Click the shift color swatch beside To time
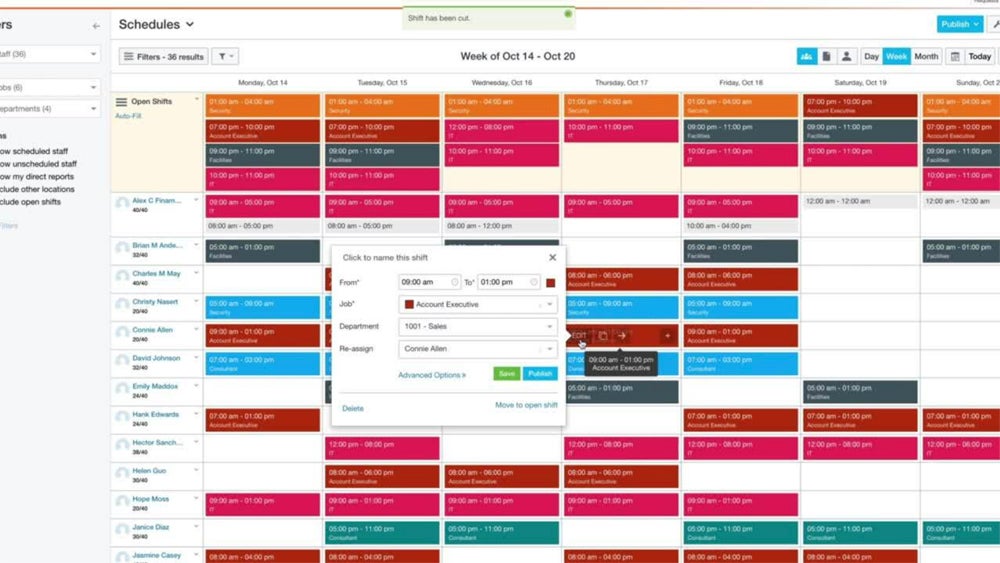The image size is (1000, 563). [x=550, y=282]
